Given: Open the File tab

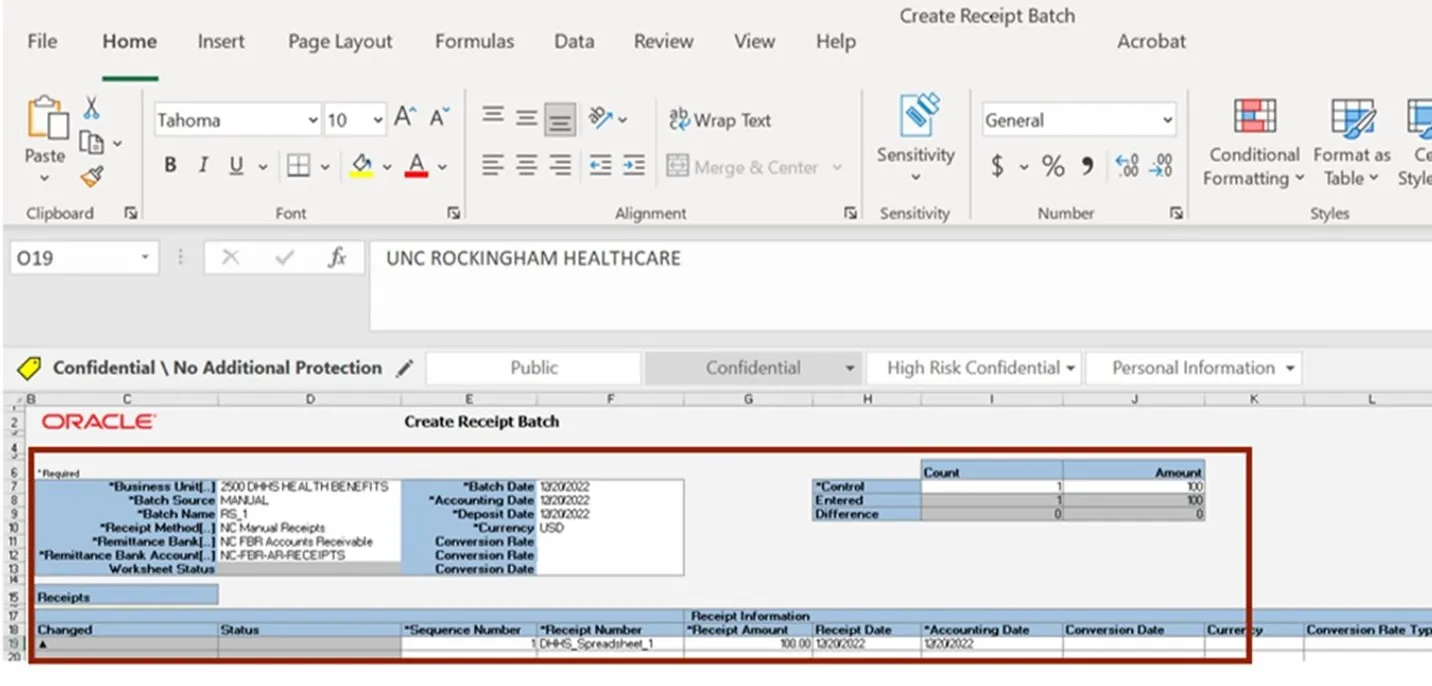Looking at the screenshot, I should pos(42,41).
